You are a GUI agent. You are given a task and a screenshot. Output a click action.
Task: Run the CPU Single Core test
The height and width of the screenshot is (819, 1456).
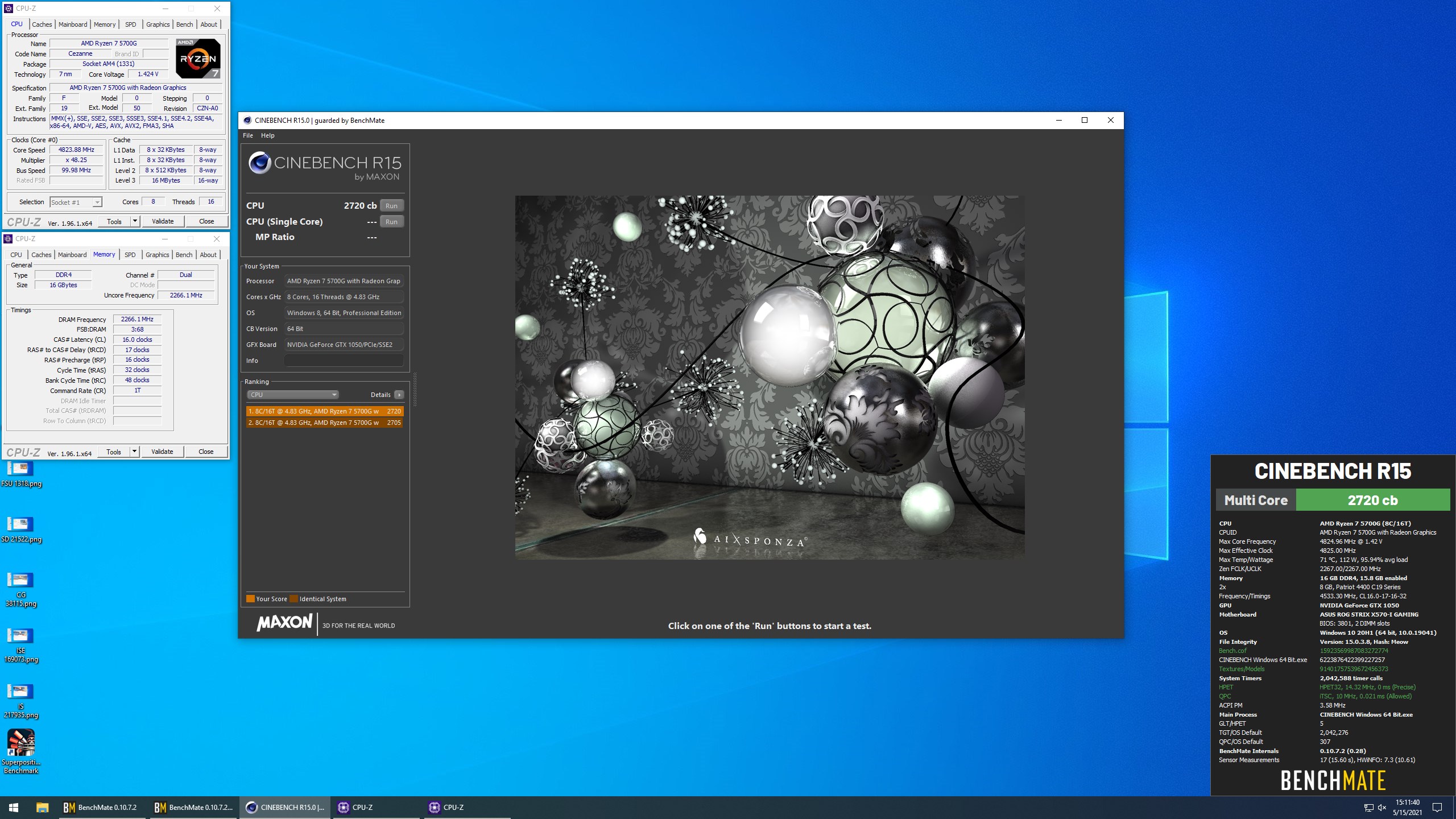391,222
